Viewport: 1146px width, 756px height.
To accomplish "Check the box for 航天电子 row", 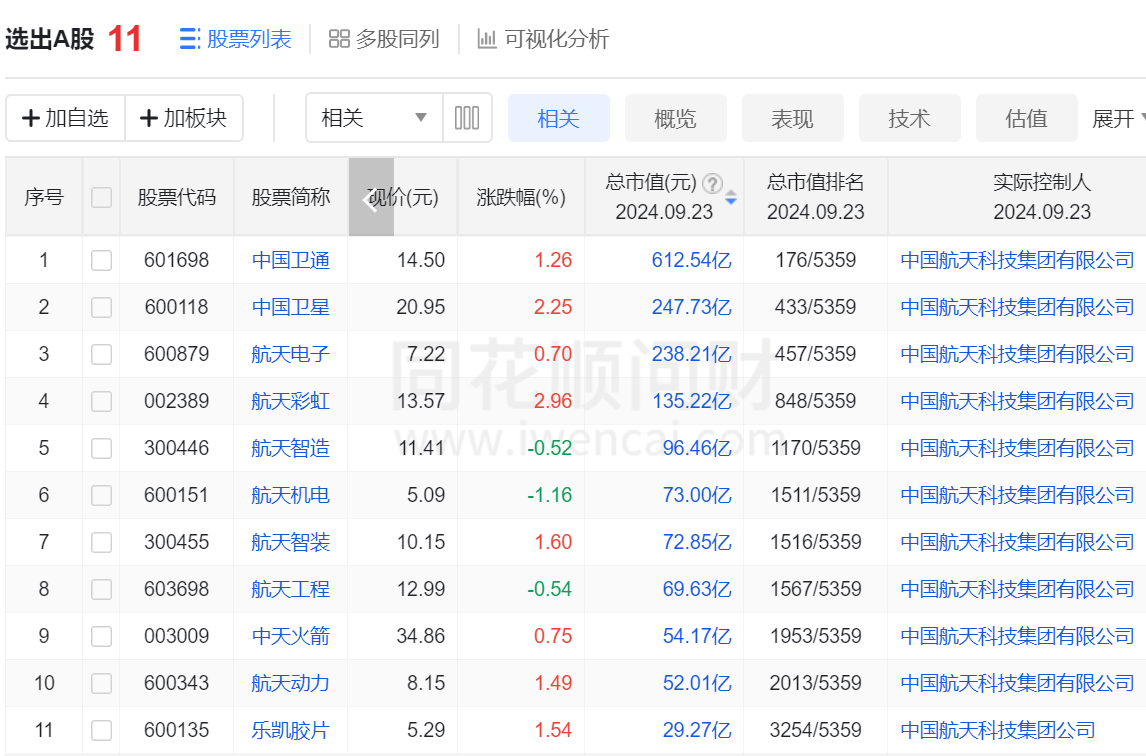I will [x=101, y=355].
